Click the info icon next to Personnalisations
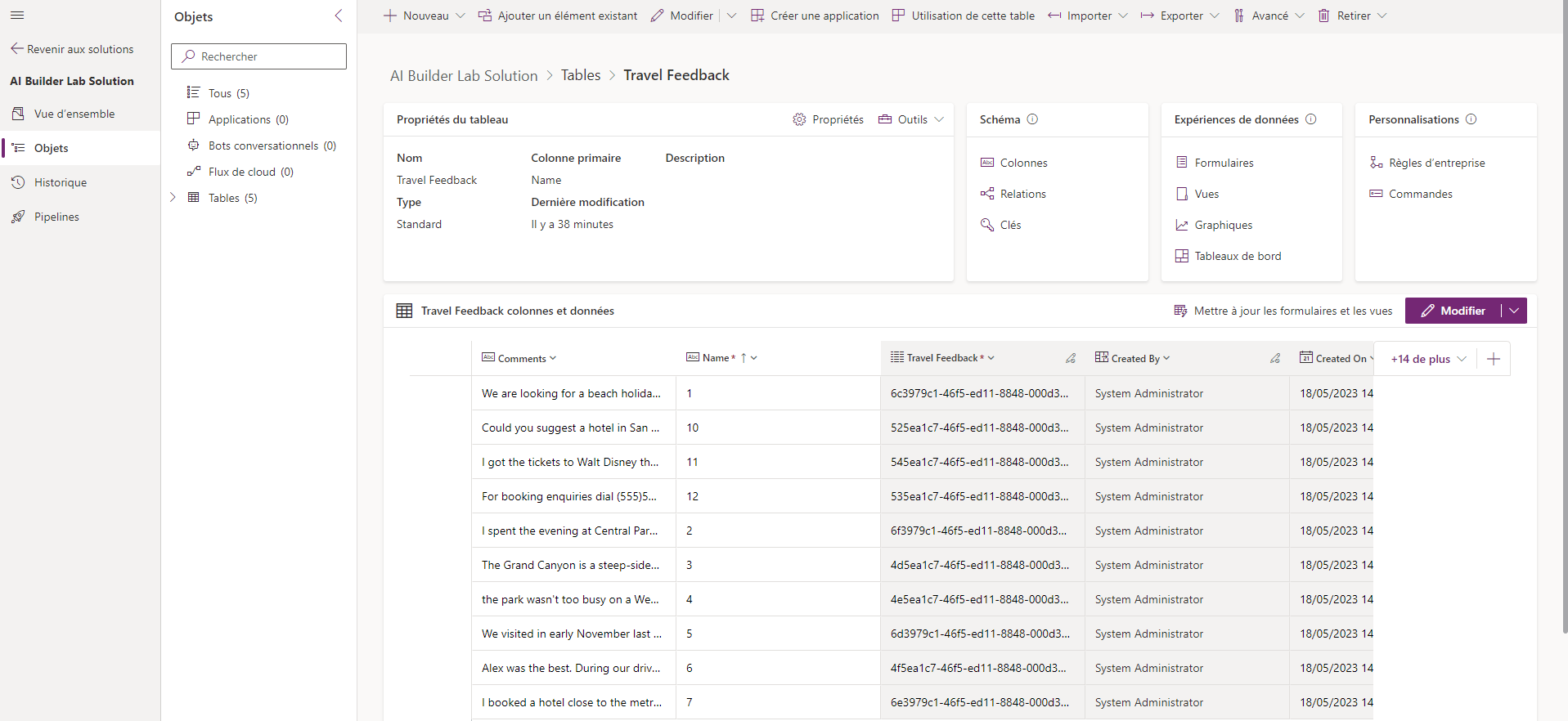The height and width of the screenshot is (721, 1568). pyautogui.click(x=1471, y=119)
